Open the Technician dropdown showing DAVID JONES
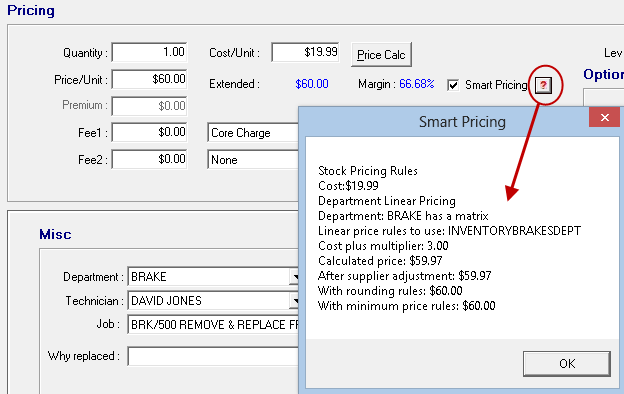The width and height of the screenshot is (624, 394). pos(295,301)
